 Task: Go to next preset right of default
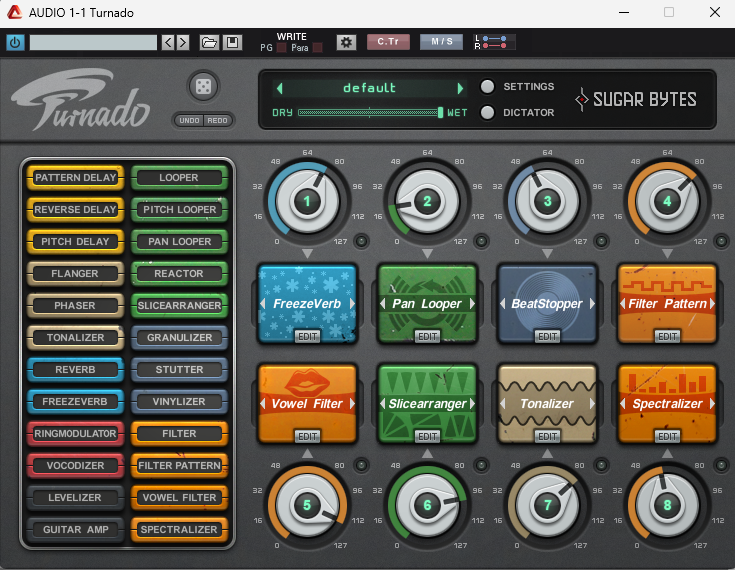(460, 88)
